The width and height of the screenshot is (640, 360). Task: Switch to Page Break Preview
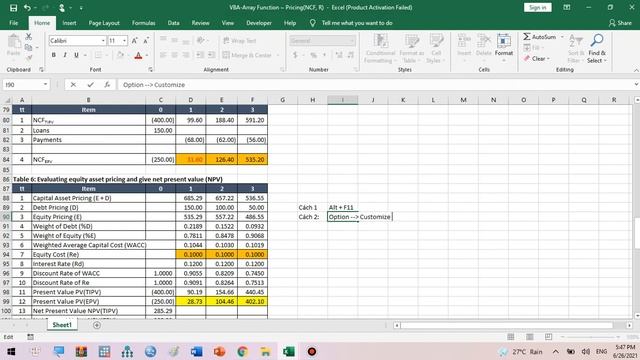(549, 337)
